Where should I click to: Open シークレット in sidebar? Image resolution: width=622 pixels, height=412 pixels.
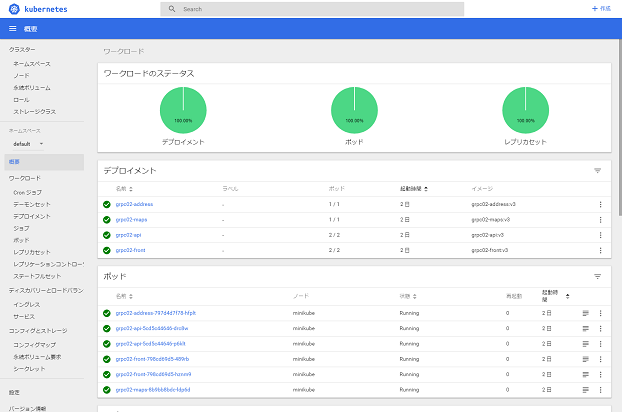(x=29, y=369)
